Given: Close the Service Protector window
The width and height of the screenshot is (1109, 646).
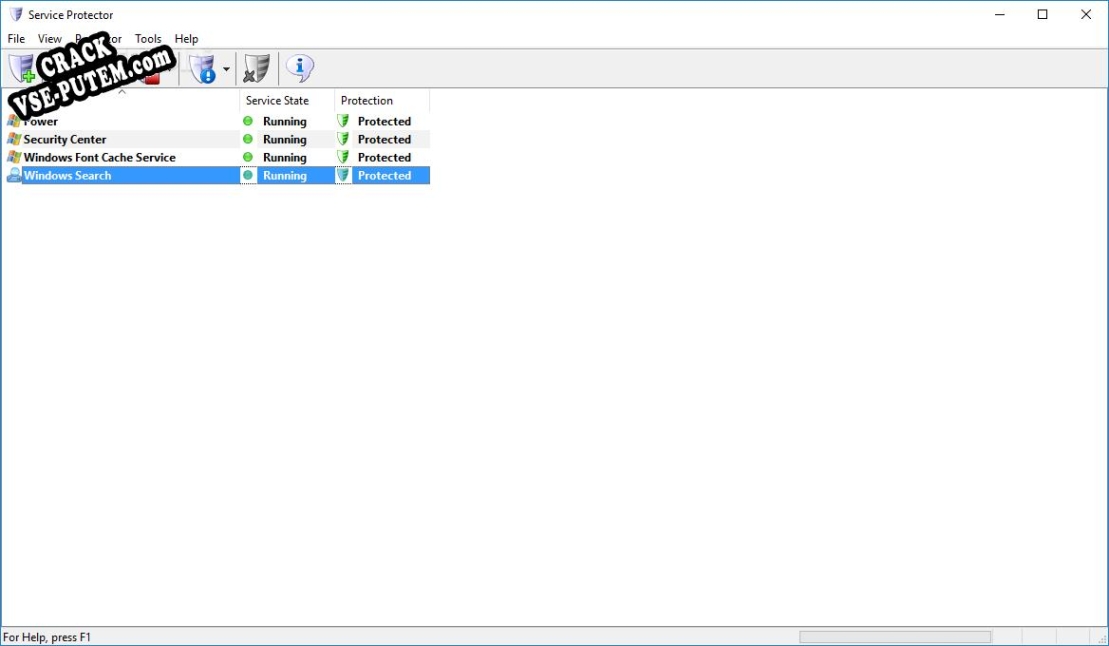Looking at the screenshot, I should pyautogui.click(x=1086, y=15).
